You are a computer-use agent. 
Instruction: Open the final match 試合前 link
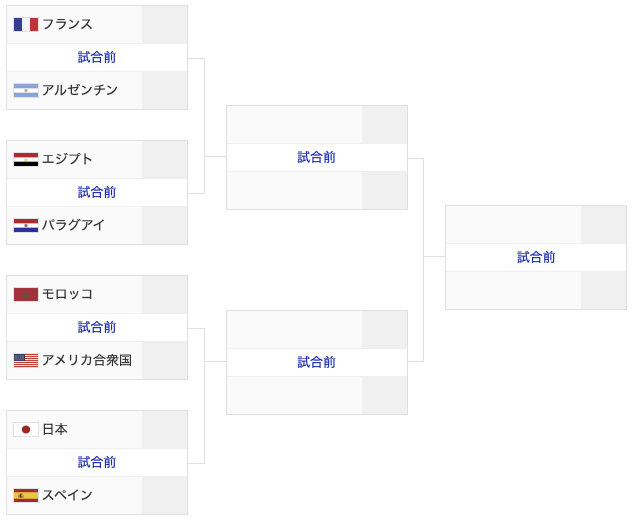click(x=536, y=257)
